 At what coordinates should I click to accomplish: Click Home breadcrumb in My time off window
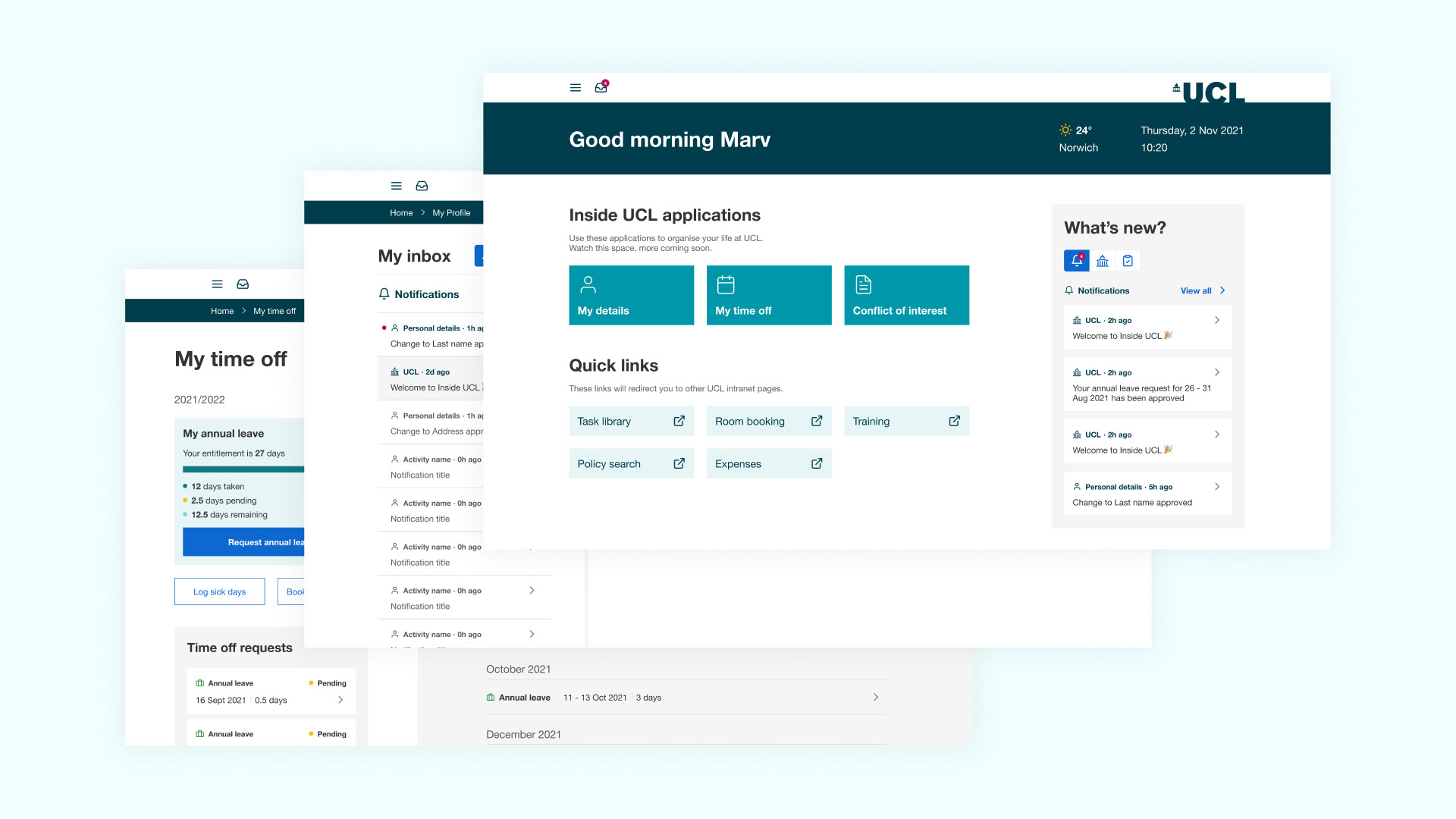tap(222, 311)
